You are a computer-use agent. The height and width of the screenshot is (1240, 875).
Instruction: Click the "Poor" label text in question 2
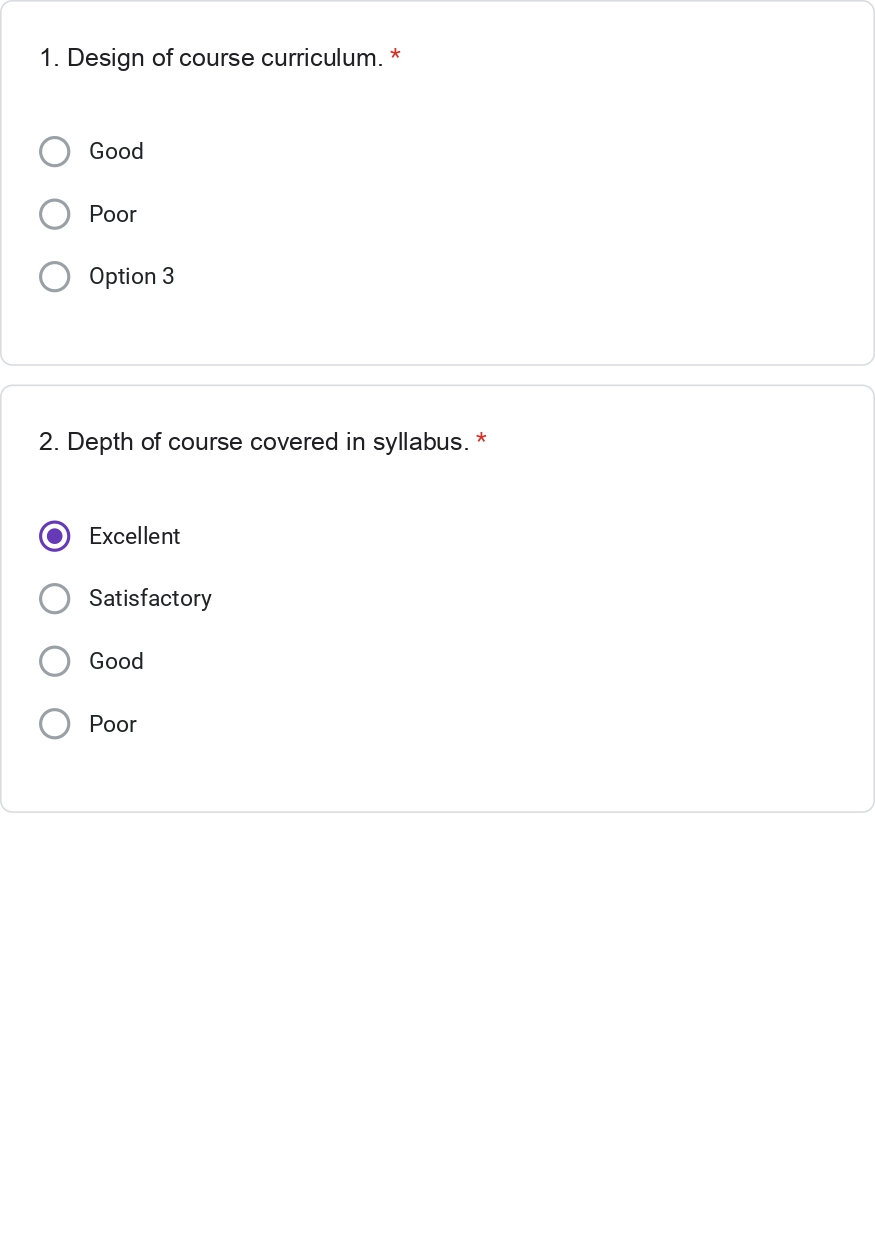(x=113, y=724)
